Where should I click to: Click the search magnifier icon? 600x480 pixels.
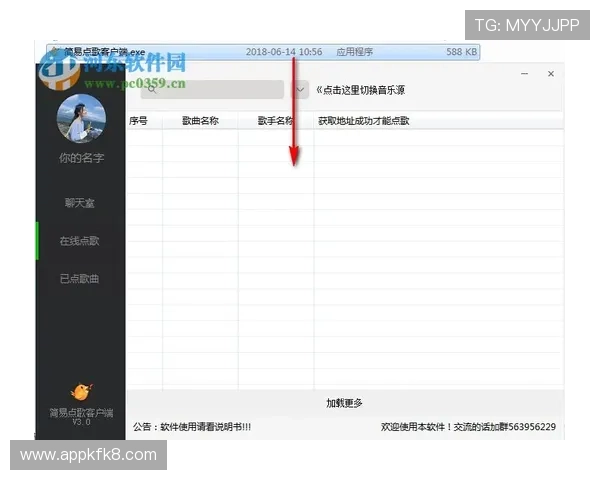coord(152,90)
